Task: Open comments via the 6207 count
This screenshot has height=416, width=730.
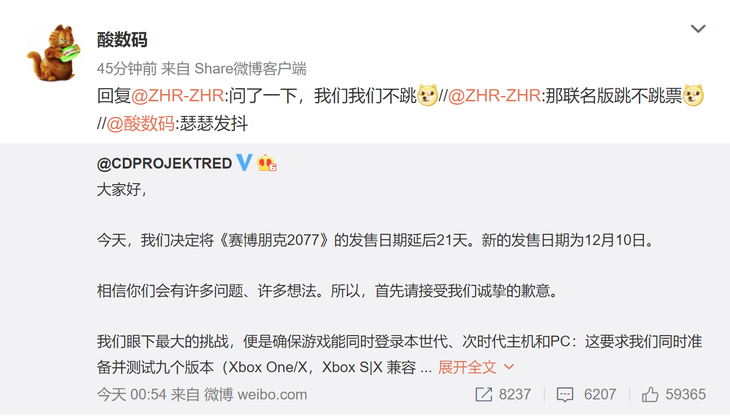Action: point(600,395)
